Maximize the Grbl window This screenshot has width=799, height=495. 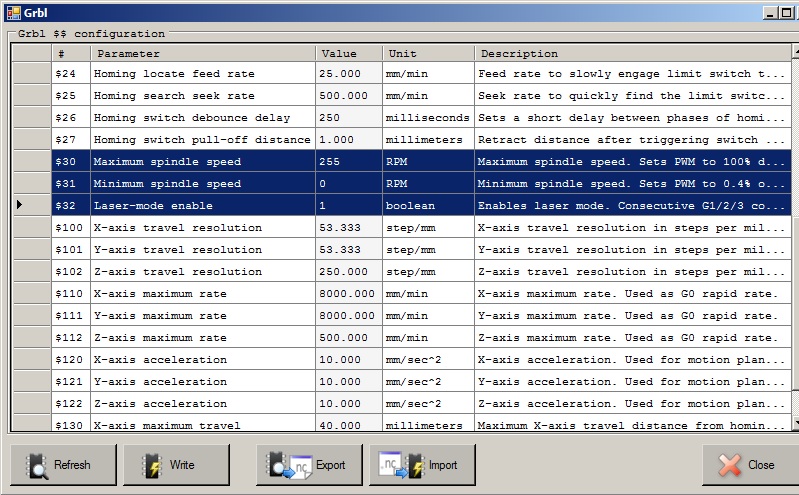(x=786, y=13)
